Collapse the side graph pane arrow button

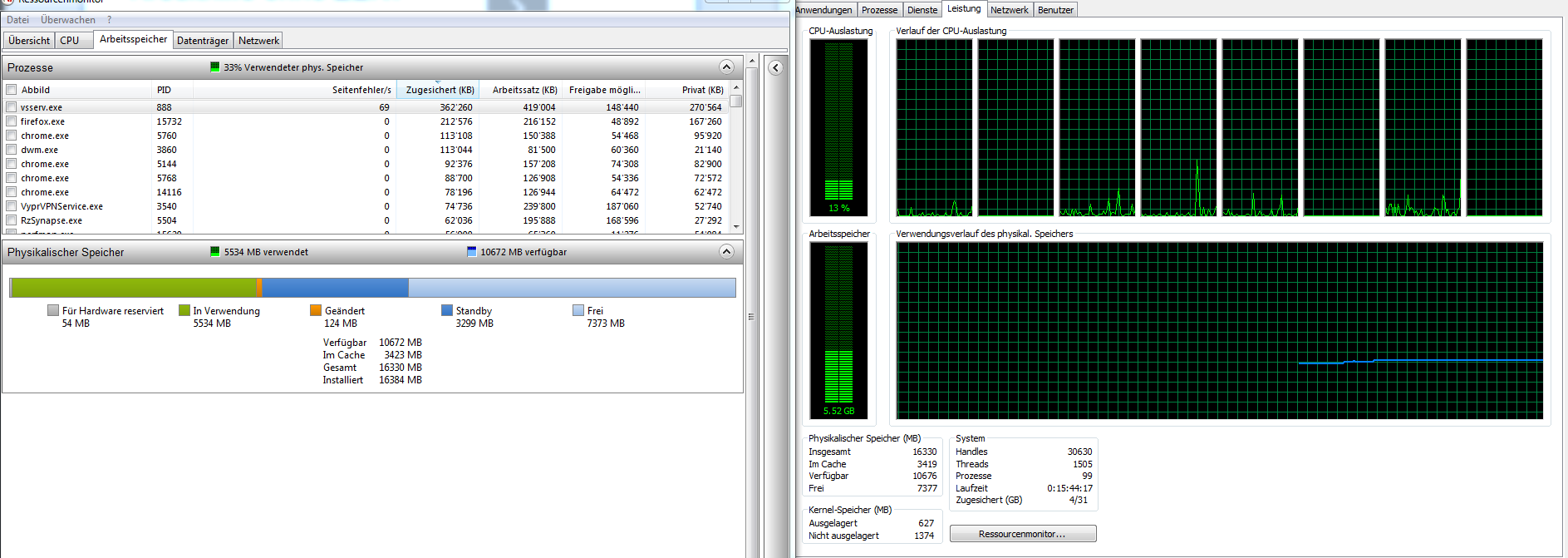[x=775, y=68]
